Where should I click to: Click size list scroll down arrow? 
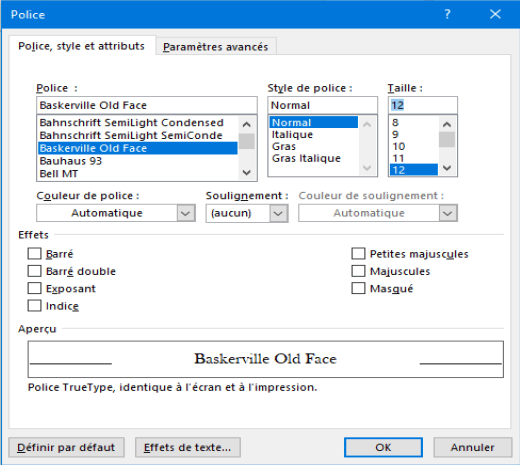447,168
